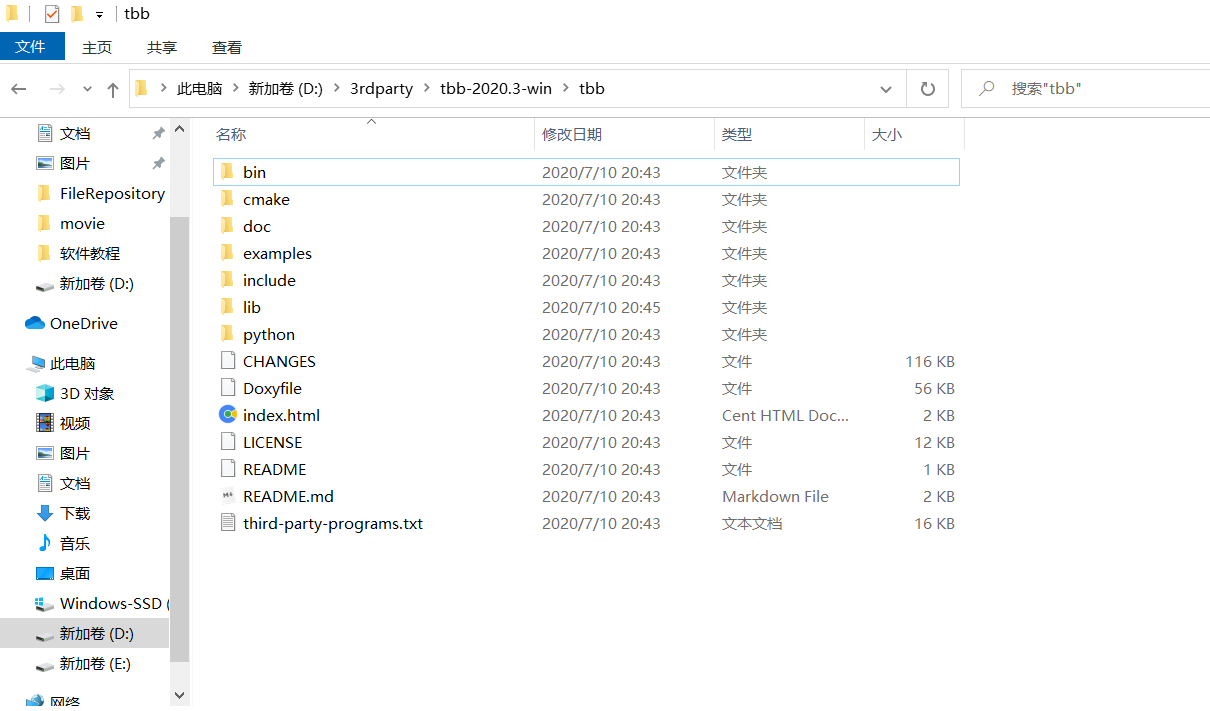This screenshot has width=1210, height=711.
Task: Select the README.md markdown file
Action: (287, 496)
